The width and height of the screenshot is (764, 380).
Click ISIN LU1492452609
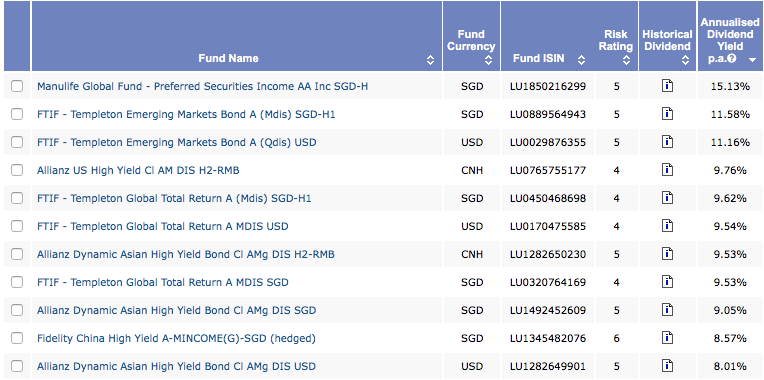coord(548,310)
